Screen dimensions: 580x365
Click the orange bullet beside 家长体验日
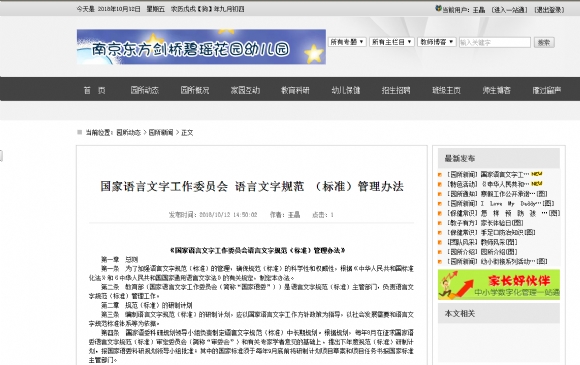440,223
